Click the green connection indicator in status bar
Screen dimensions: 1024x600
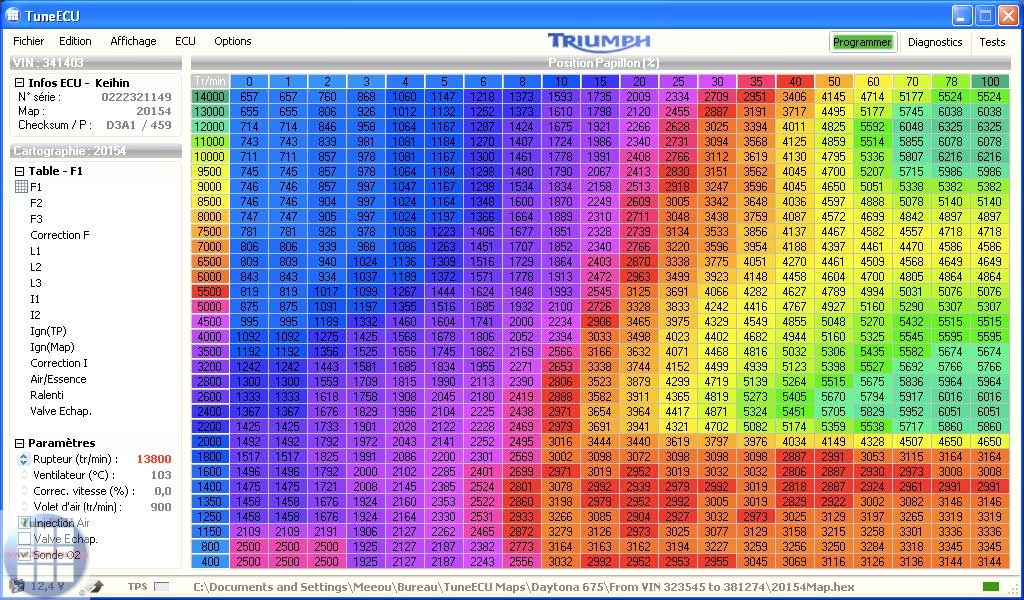991,586
